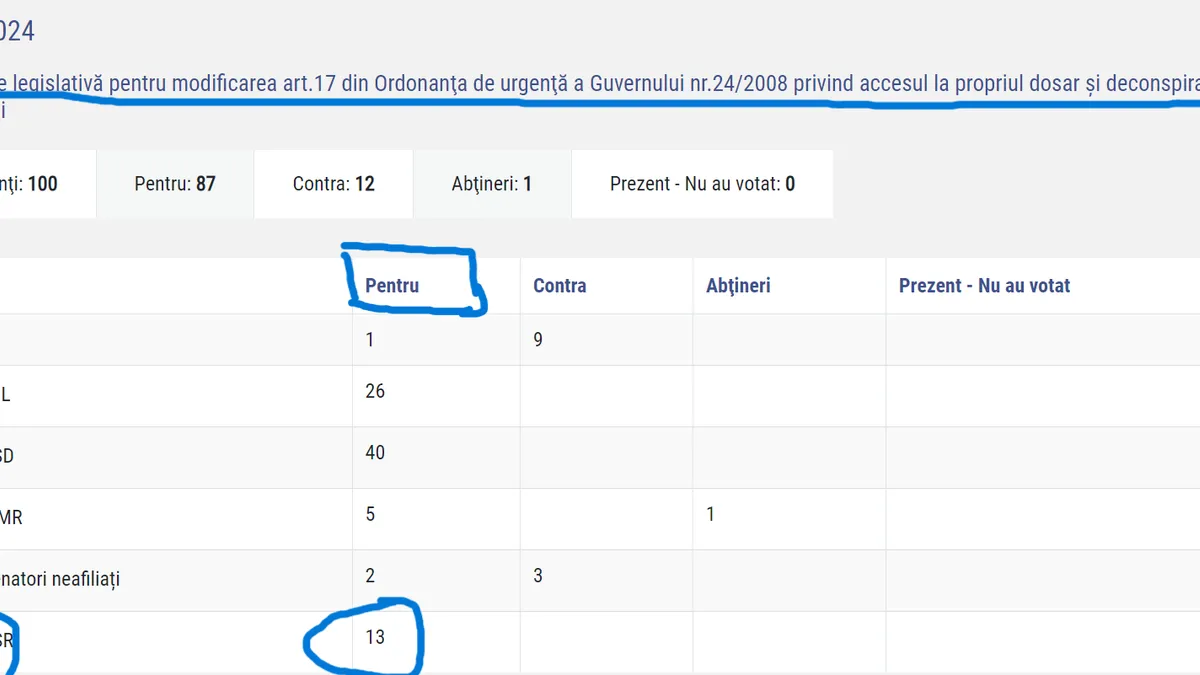Click the first-row Pentru cell showing 1
The width and height of the screenshot is (1200, 675).
370,340
